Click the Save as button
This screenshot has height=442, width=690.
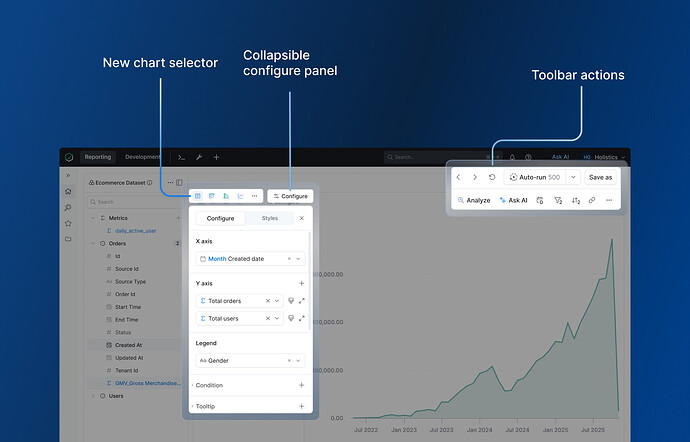pos(600,177)
